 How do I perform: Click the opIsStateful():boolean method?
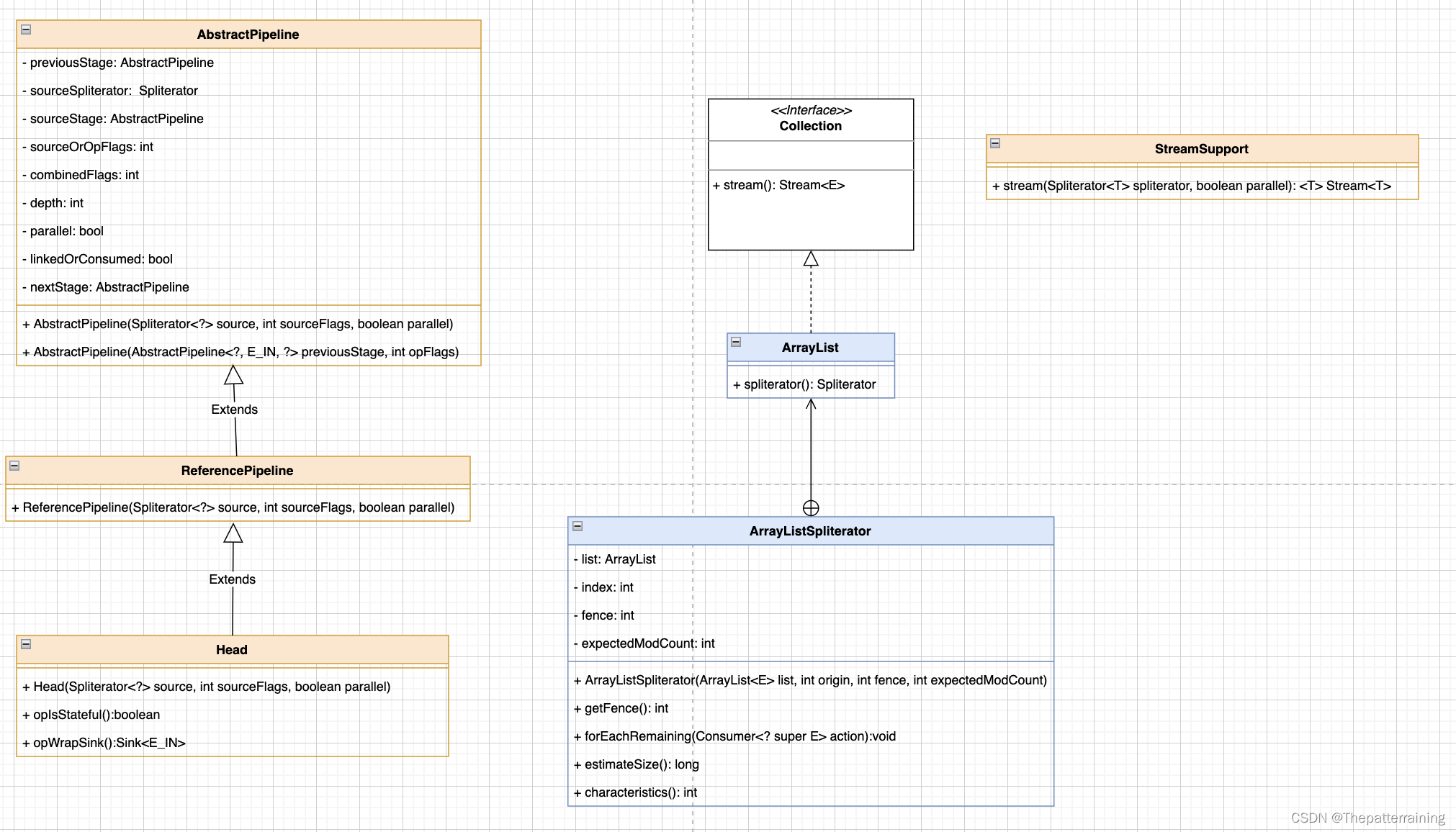pyautogui.click(x=232, y=715)
